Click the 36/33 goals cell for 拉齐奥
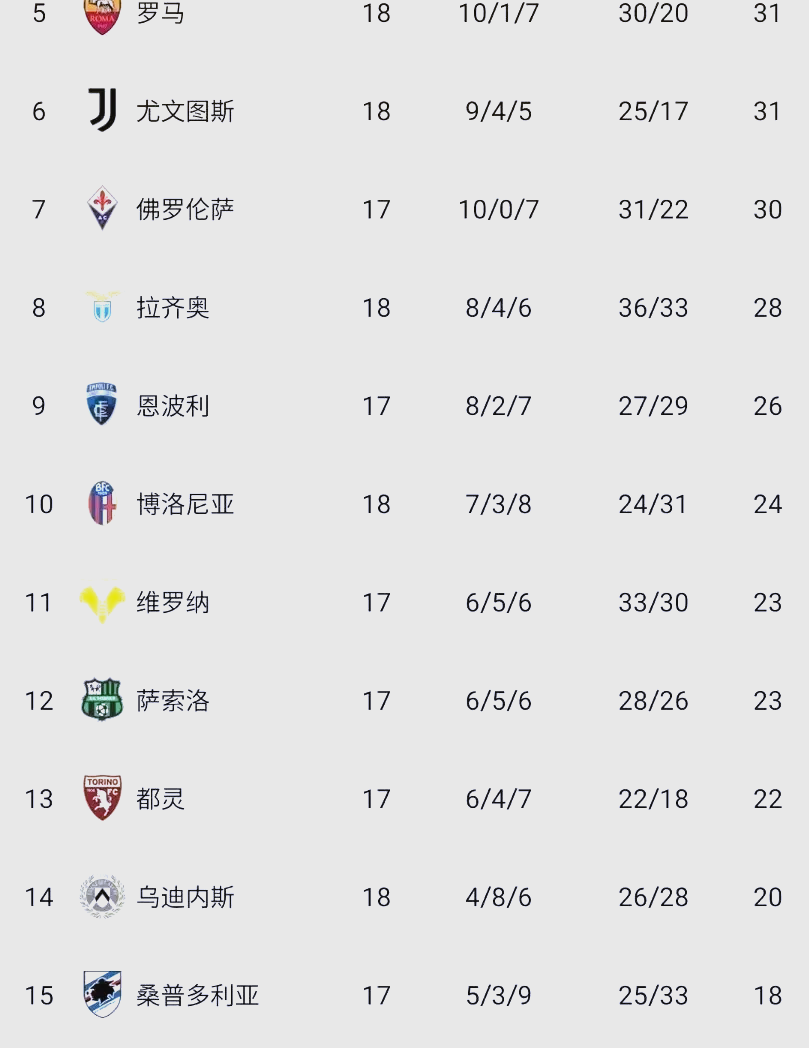The height and width of the screenshot is (1048, 809). [x=653, y=307]
